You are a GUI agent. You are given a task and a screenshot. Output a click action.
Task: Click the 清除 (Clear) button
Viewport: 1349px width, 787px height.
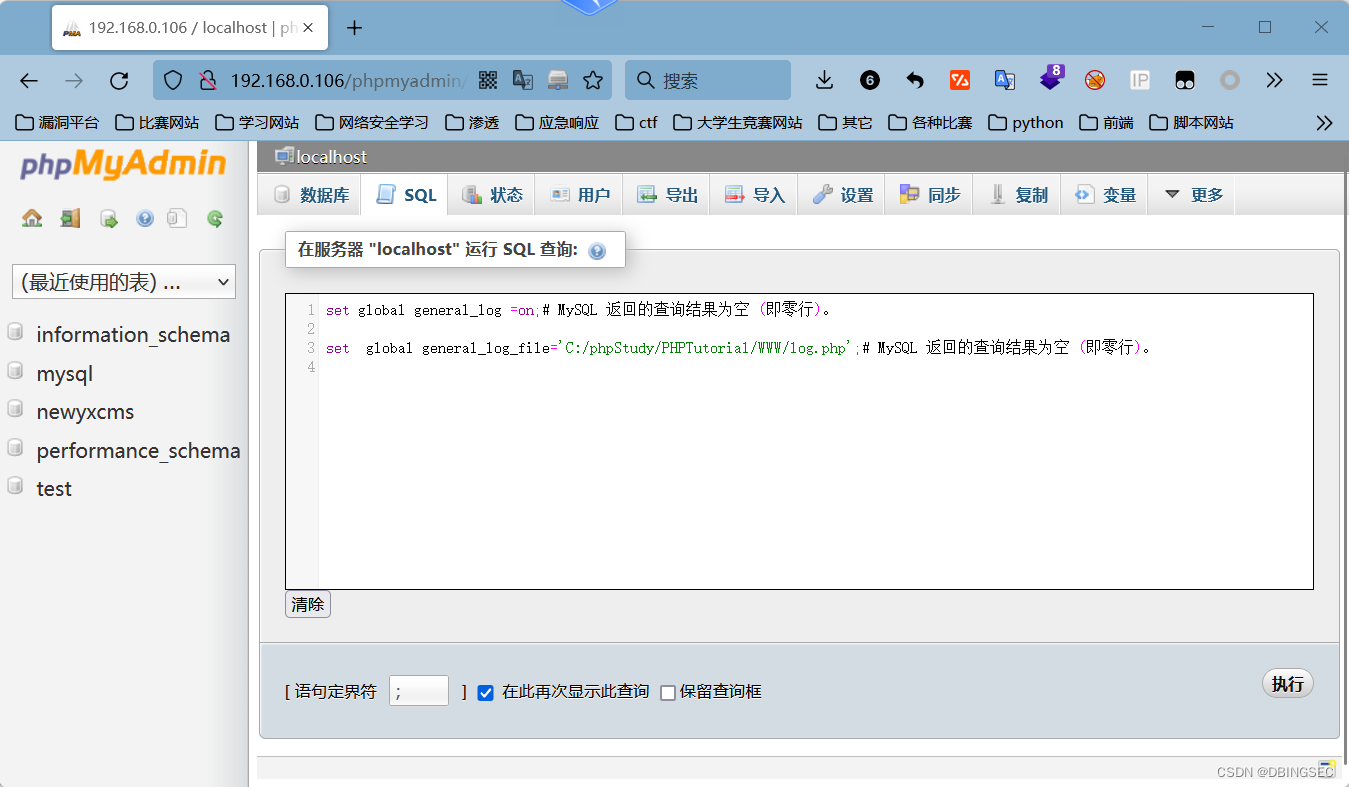pos(308,604)
